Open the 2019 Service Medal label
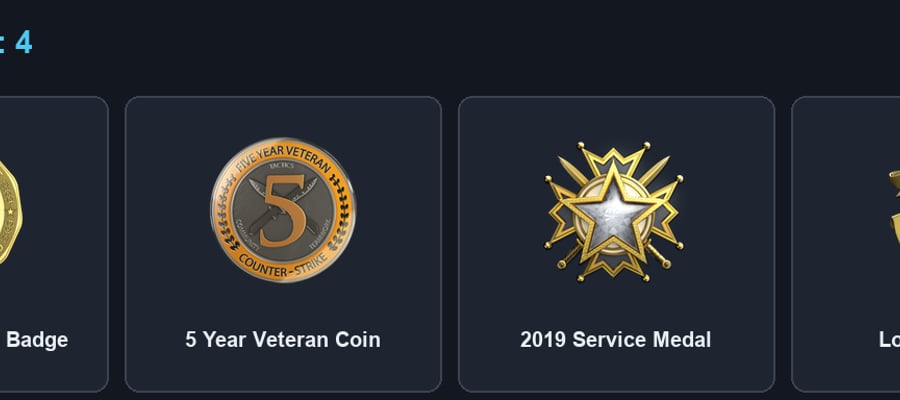 point(615,340)
